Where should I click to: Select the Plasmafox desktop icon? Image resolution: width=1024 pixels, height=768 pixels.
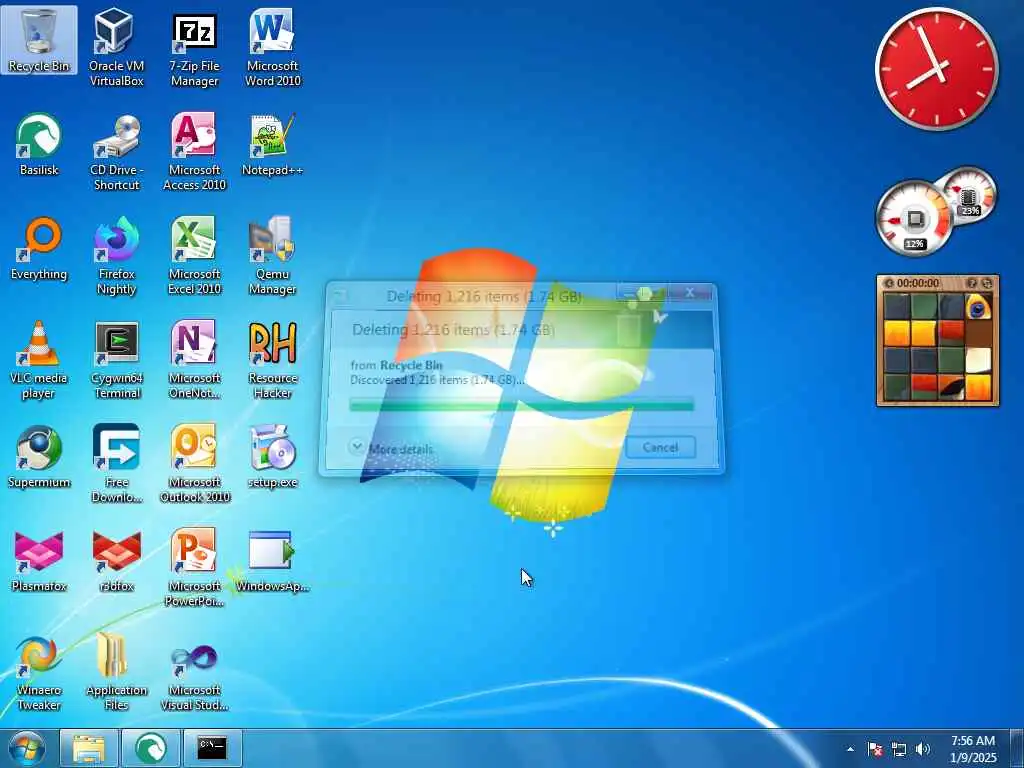tap(39, 560)
